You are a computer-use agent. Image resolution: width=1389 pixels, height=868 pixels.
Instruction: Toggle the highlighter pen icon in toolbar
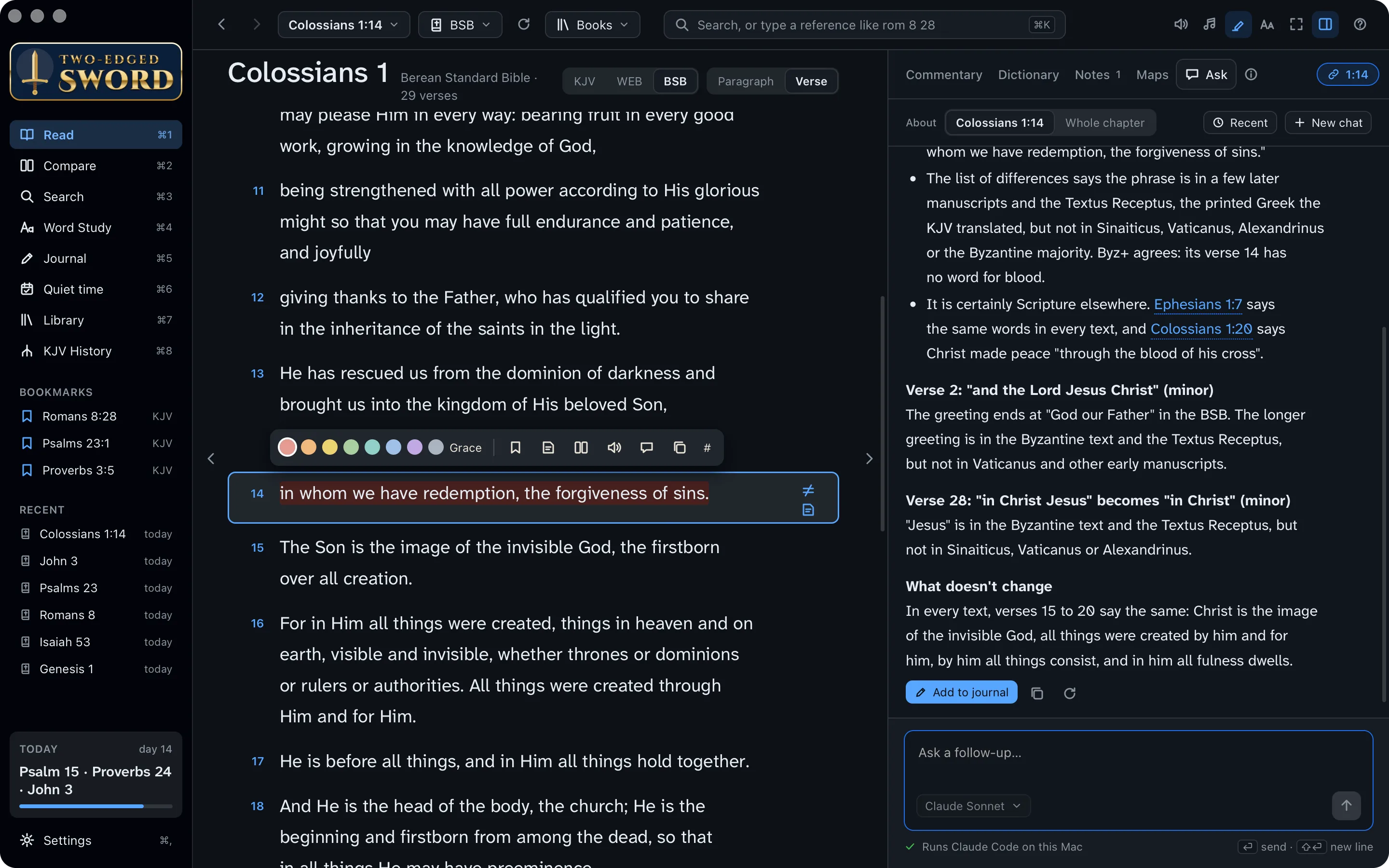pyautogui.click(x=1238, y=25)
